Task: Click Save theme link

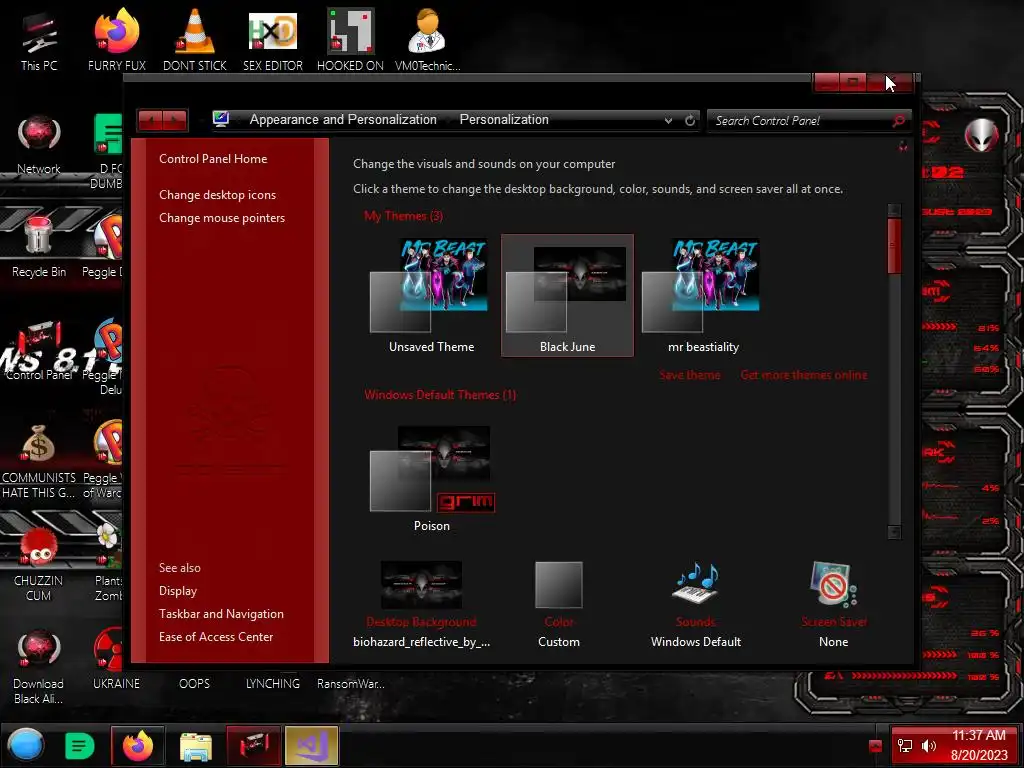Action: [690, 375]
